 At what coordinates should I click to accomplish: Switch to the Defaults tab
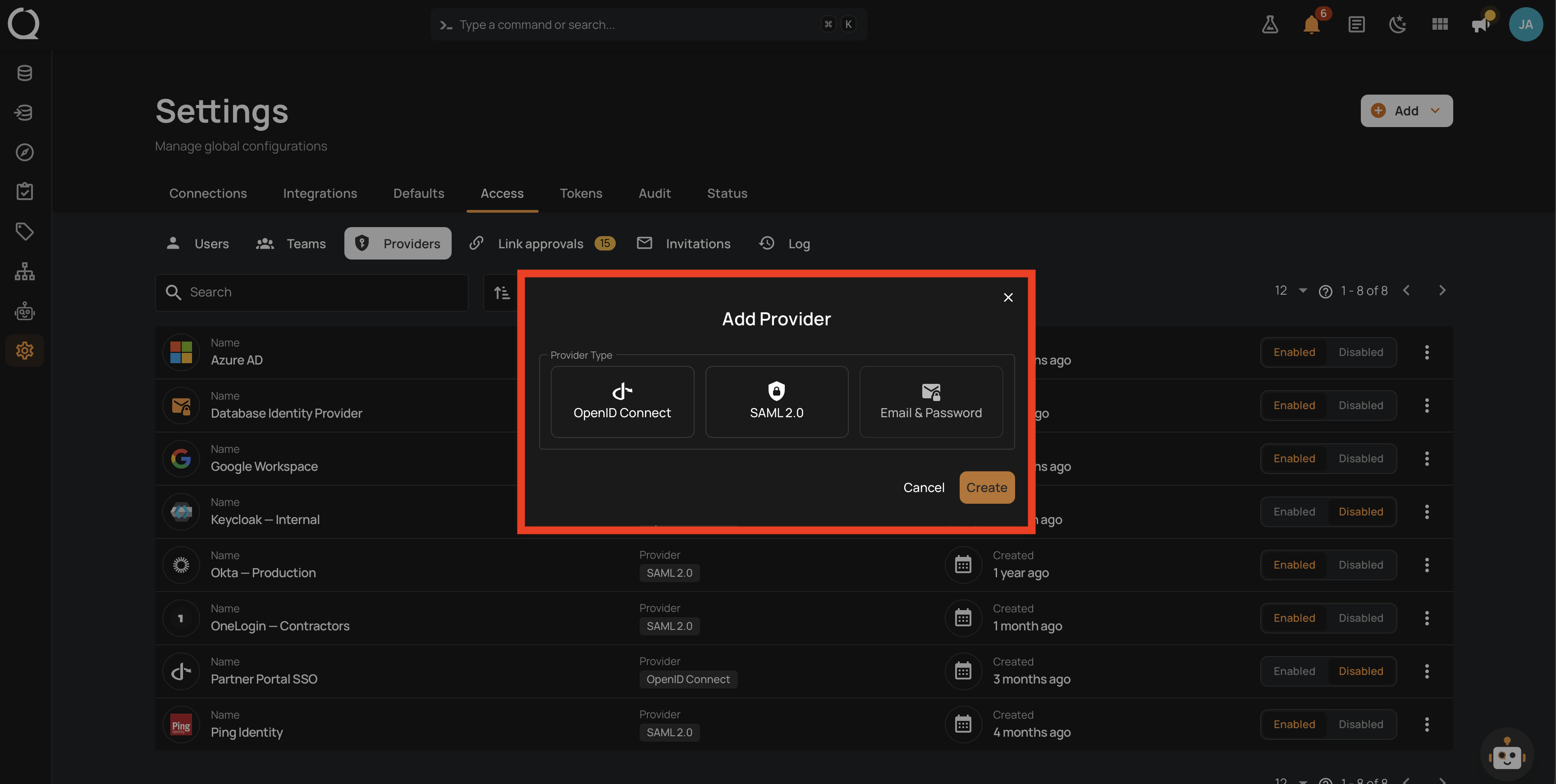(419, 193)
